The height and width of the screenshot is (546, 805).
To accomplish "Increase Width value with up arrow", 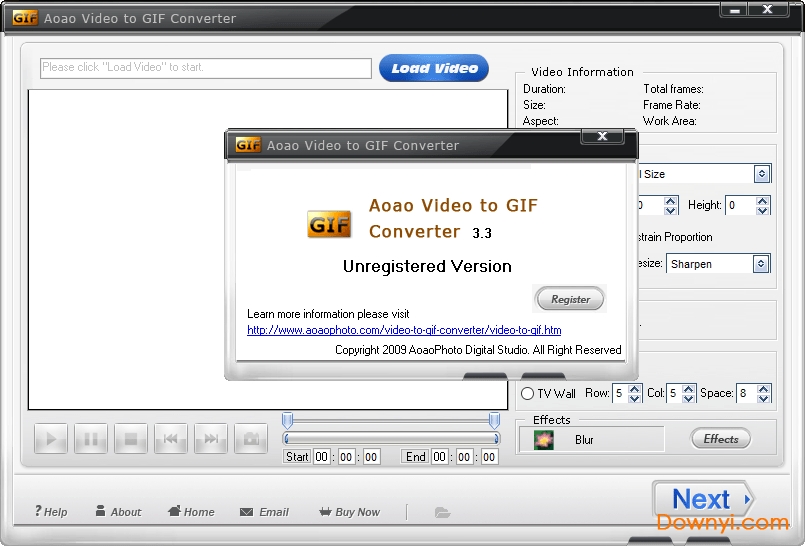I will (670, 201).
